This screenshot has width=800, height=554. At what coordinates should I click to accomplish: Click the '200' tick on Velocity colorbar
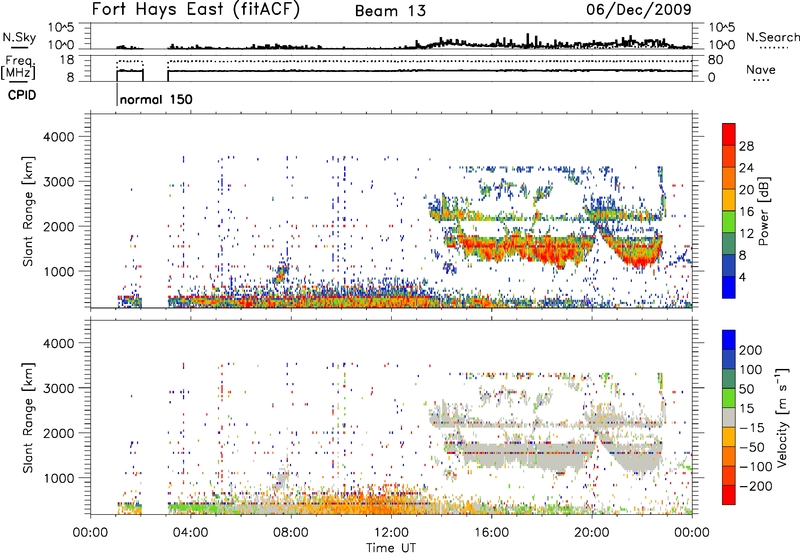(751, 350)
